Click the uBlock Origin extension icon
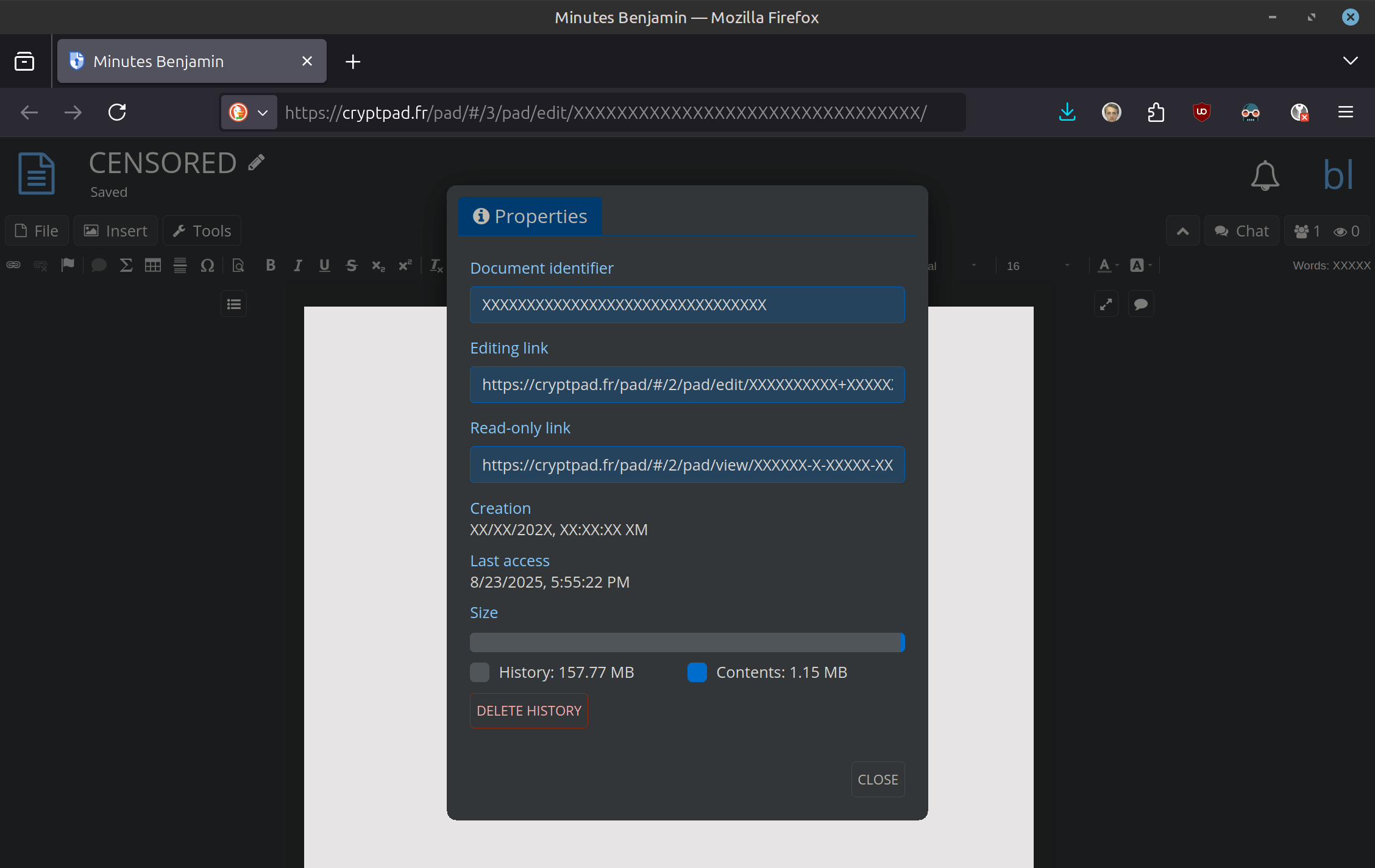The height and width of the screenshot is (868, 1375). click(x=1201, y=112)
